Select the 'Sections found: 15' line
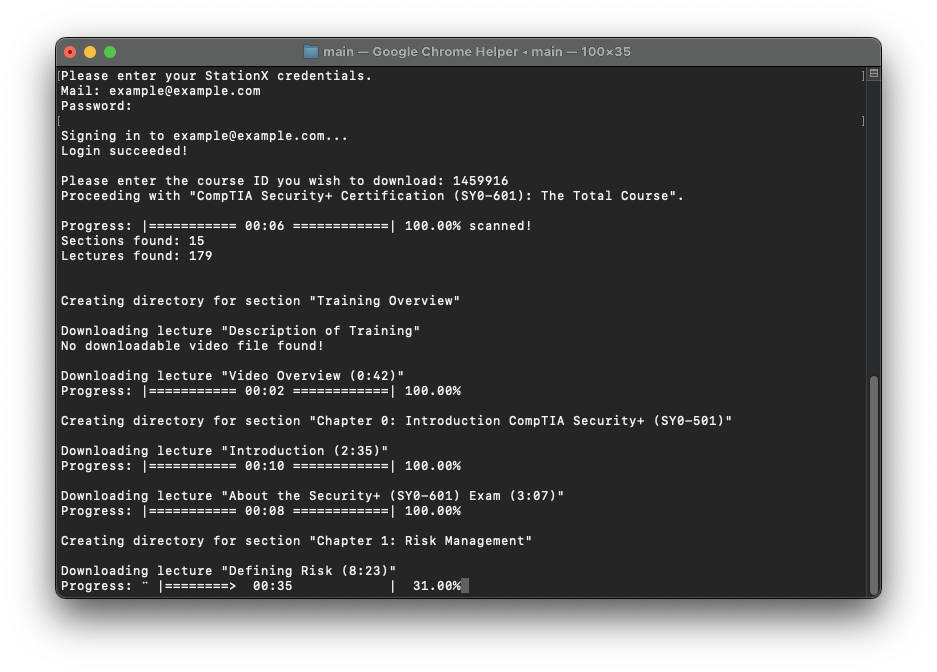This screenshot has width=937, height=672. pos(131,240)
